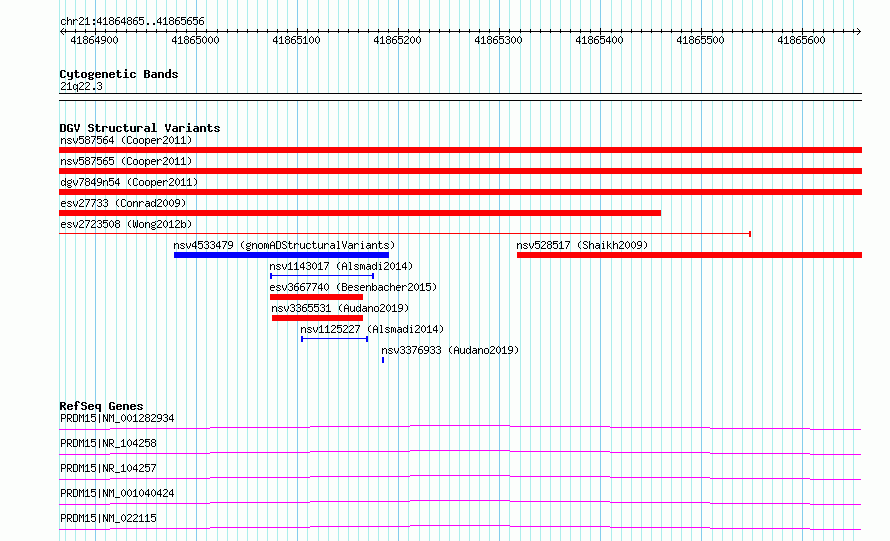Click the esv3667740 (Besenbacher2015) label
The image size is (890, 541).
pos(353,287)
